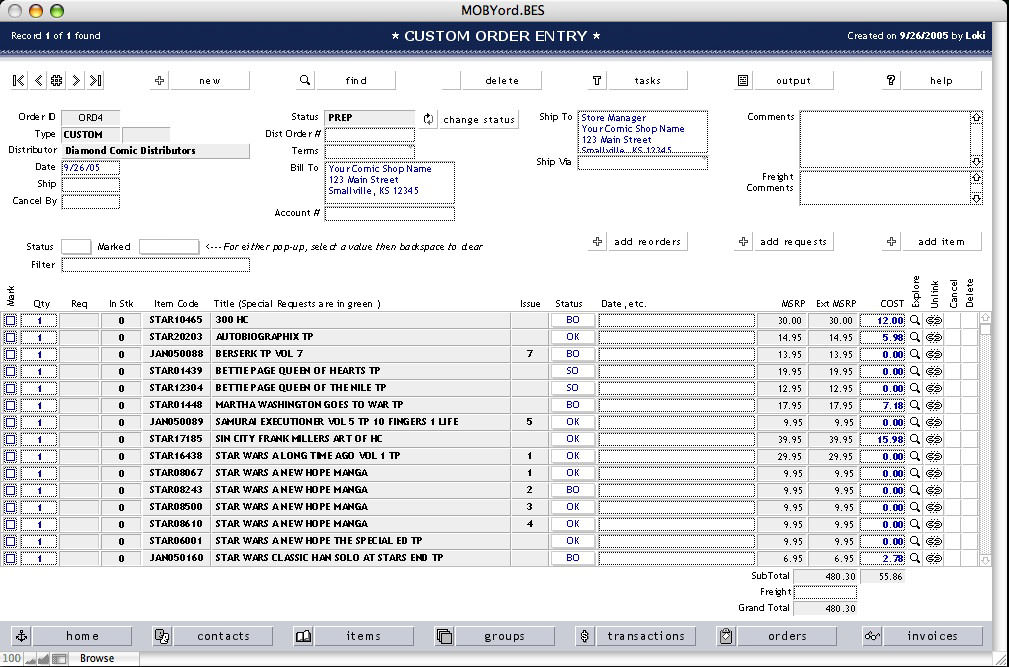The height and width of the screenshot is (667, 1009).
Task: Unlink SIN CITY FRANK MILLERS ART row
Action: pyautogui.click(x=934, y=439)
